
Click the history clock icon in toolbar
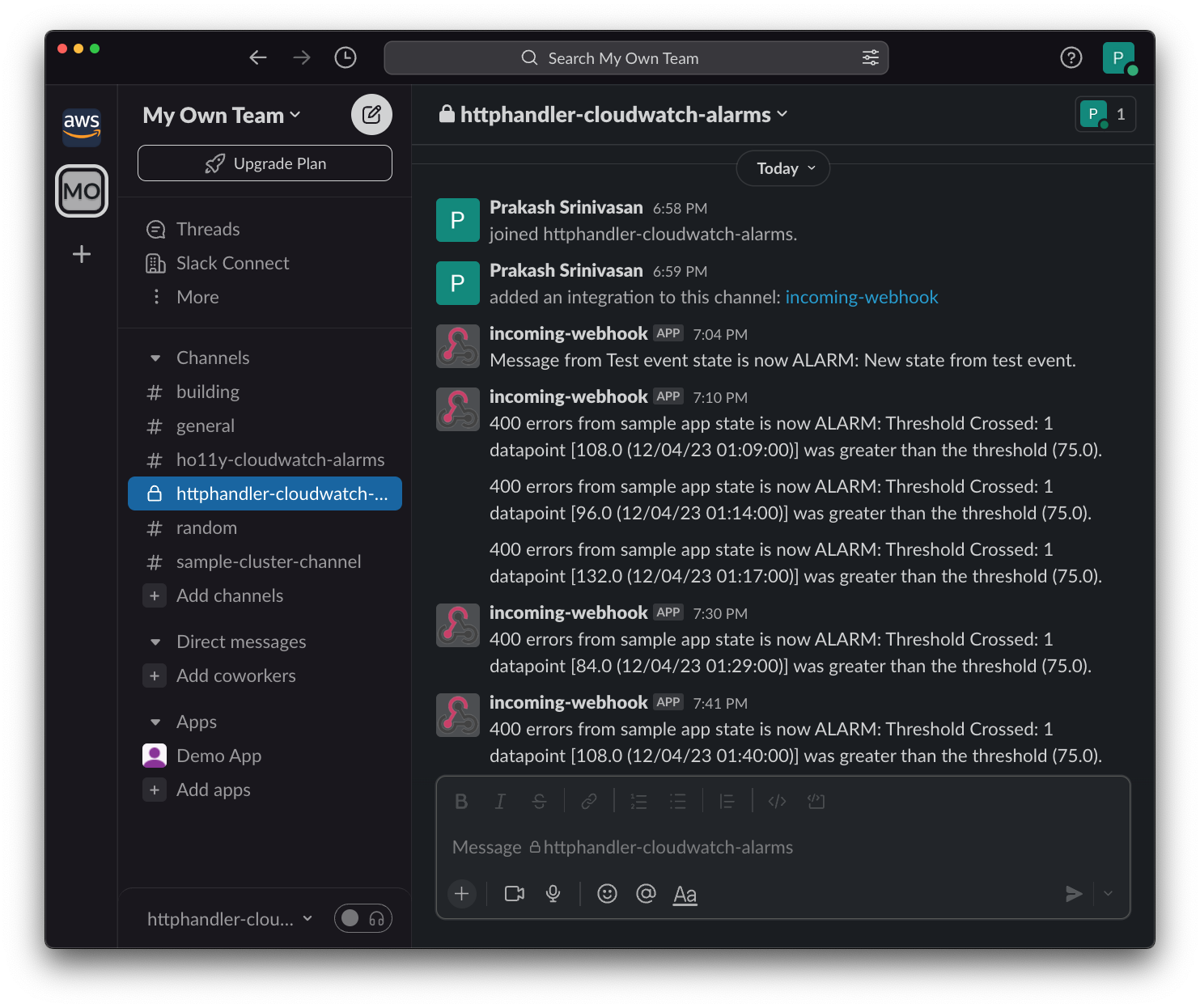pyautogui.click(x=346, y=57)
